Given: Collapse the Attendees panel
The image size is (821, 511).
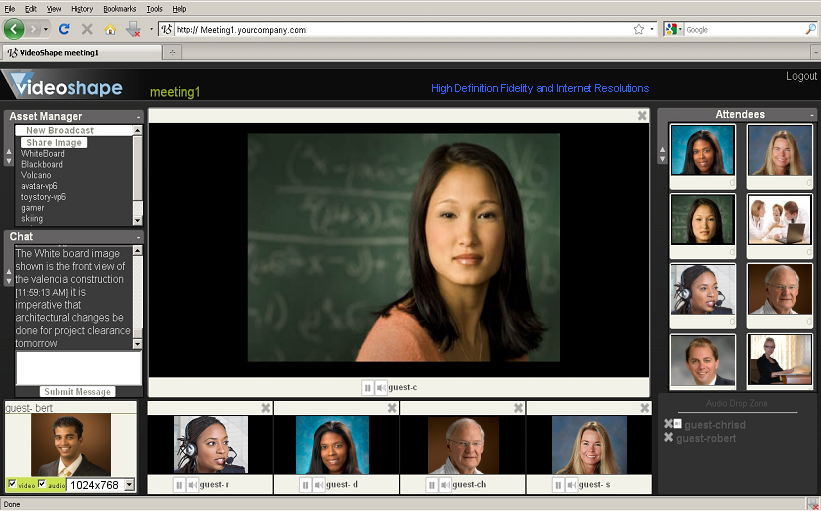Looking at the screenshot, I should [811, 115].
